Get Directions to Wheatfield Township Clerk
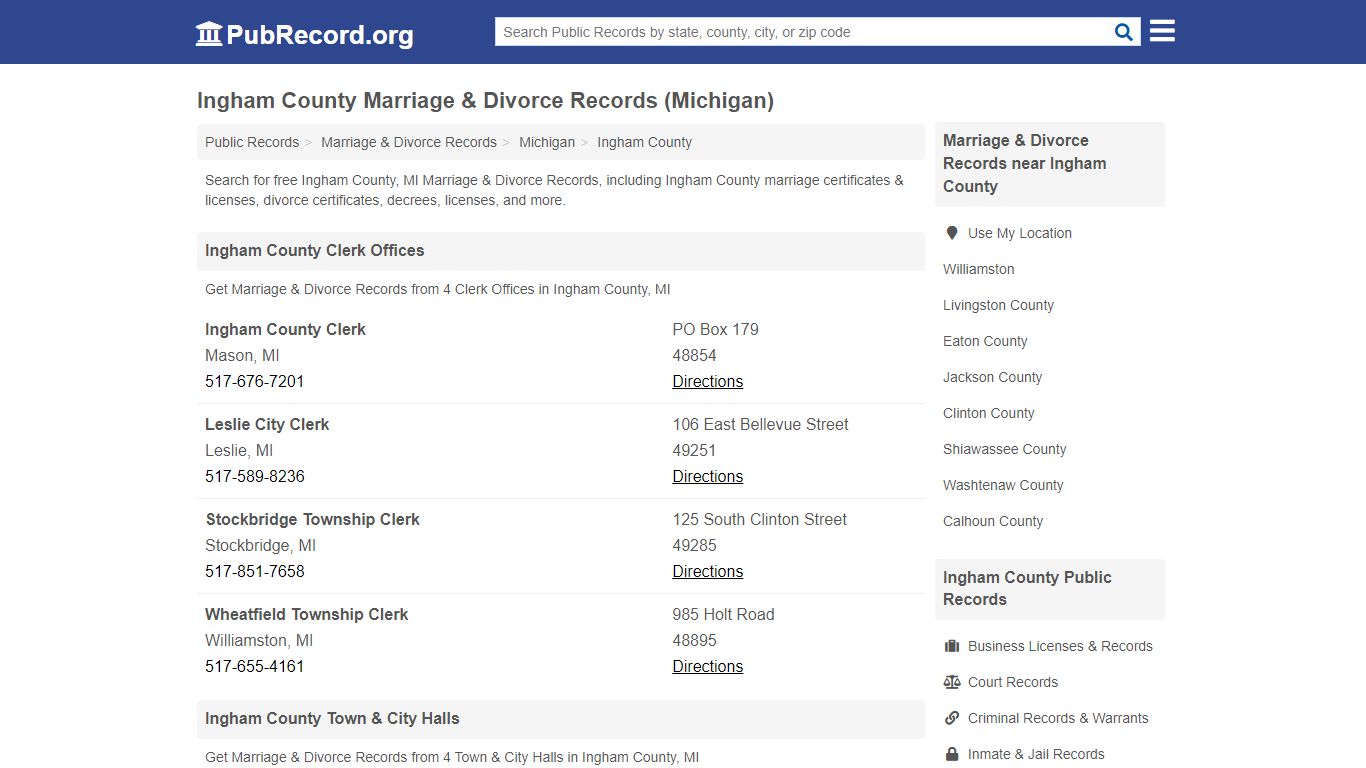This screenshot has height=768, width=1366. (x=708, y=666)
